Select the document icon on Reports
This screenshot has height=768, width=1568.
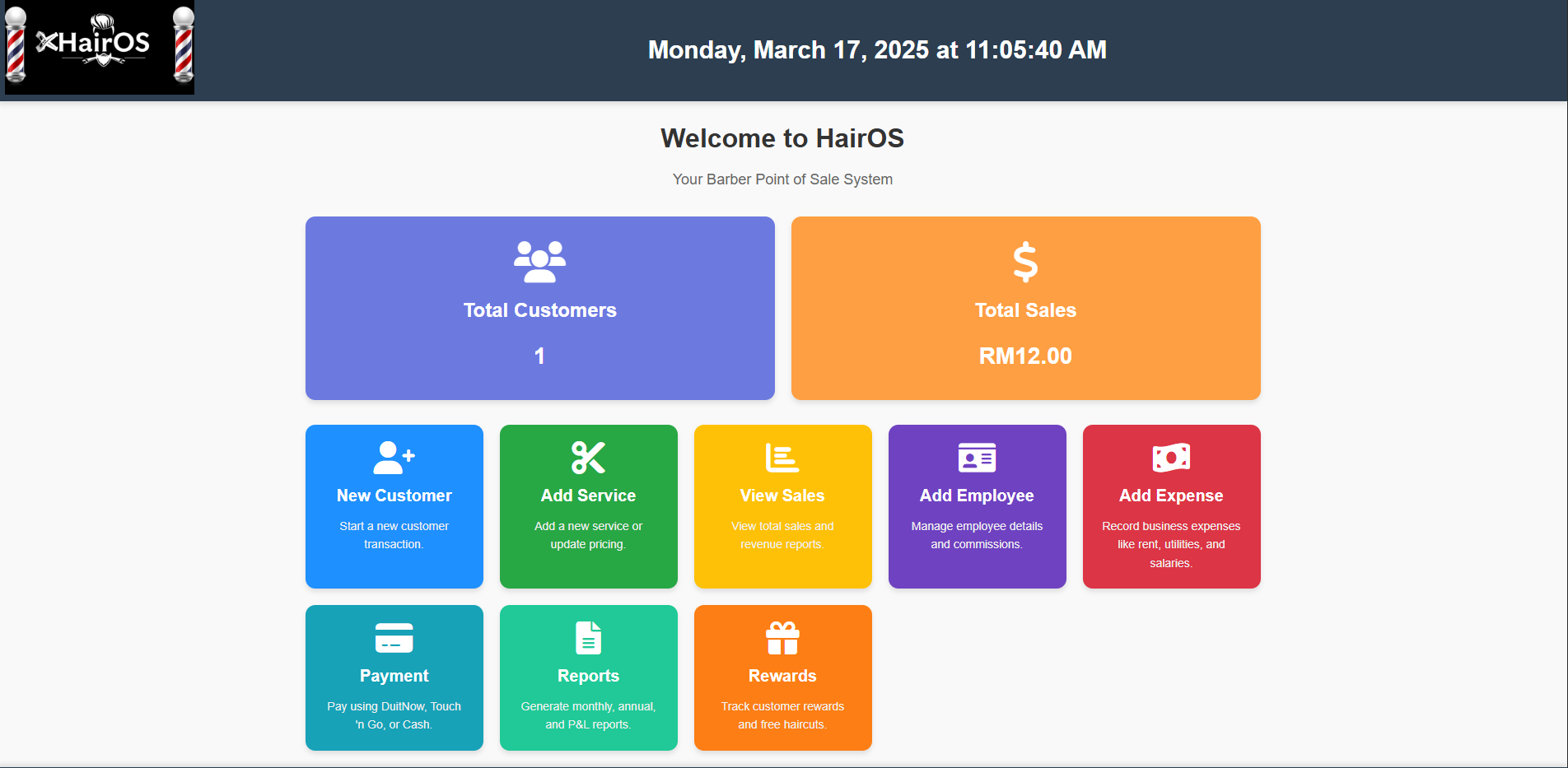click(588, 639)
